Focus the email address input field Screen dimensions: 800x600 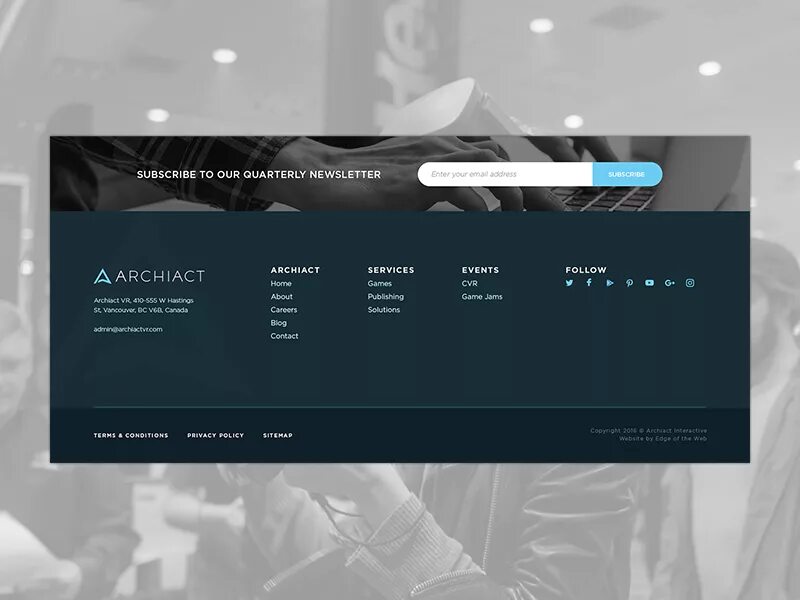(x=505, y=174)
